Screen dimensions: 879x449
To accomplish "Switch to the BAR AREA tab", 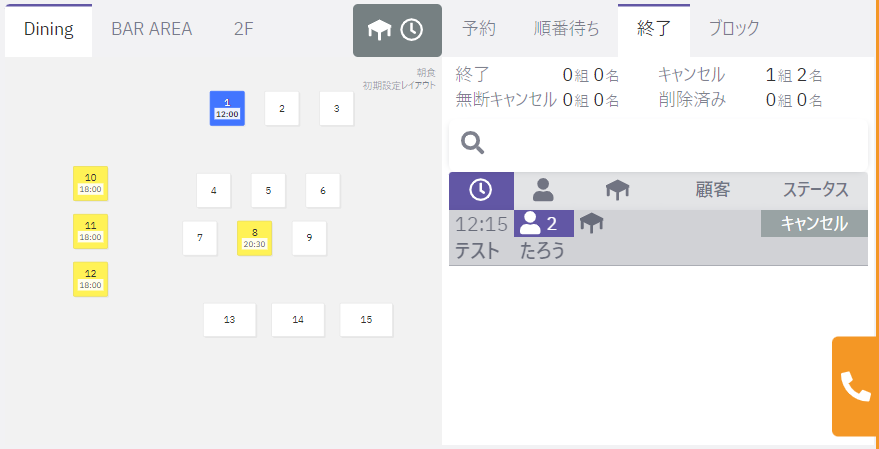I will pos(151,29).
